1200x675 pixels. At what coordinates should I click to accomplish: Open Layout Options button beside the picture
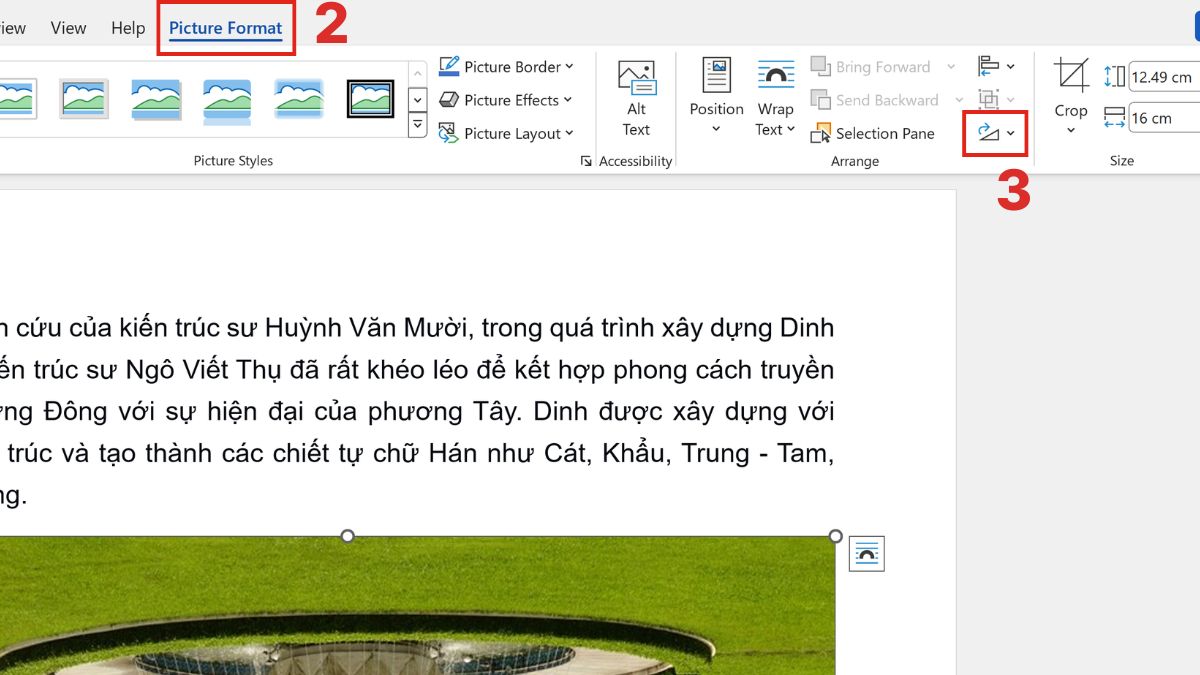point(867,554)
